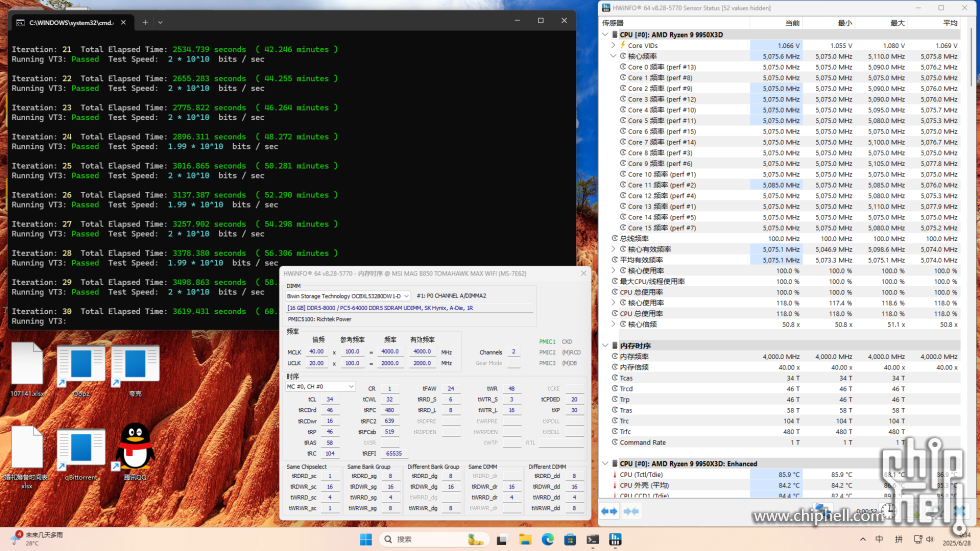Click the DDR5-8000 module description line
Screen dimensions: 980x551
point(409,308)
